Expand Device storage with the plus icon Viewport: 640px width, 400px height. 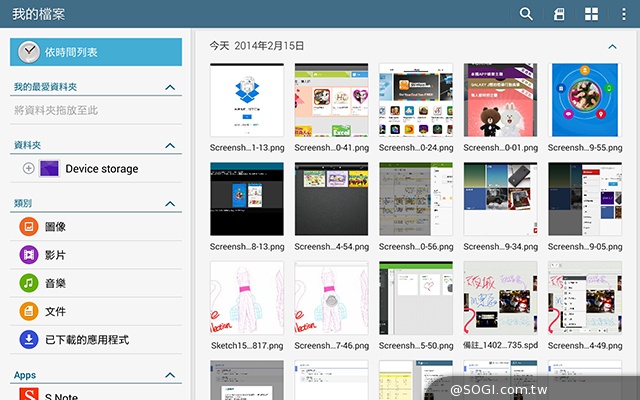pyautogui.click(x=28, y=169)
